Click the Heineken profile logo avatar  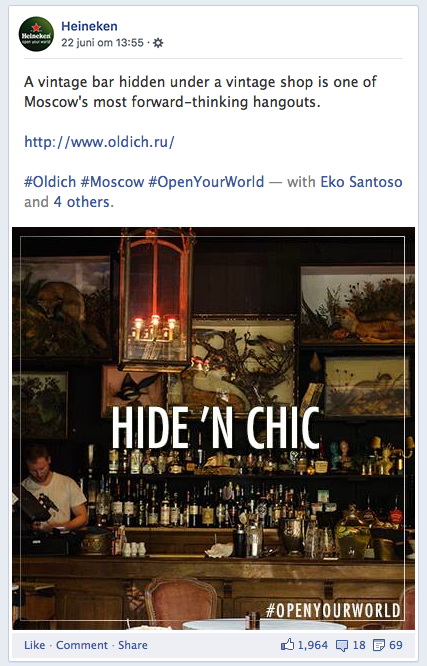click(37, 34)
